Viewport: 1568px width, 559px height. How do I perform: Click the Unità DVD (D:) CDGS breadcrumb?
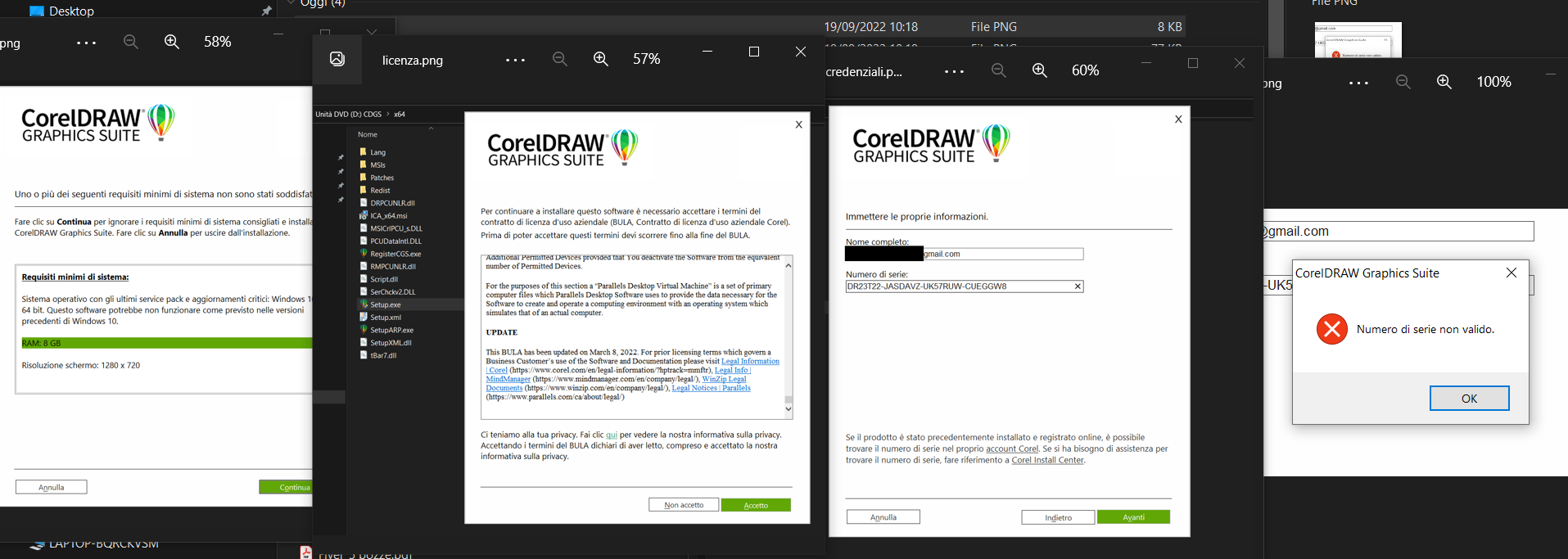pyautogui.click(x=349, y=115)
